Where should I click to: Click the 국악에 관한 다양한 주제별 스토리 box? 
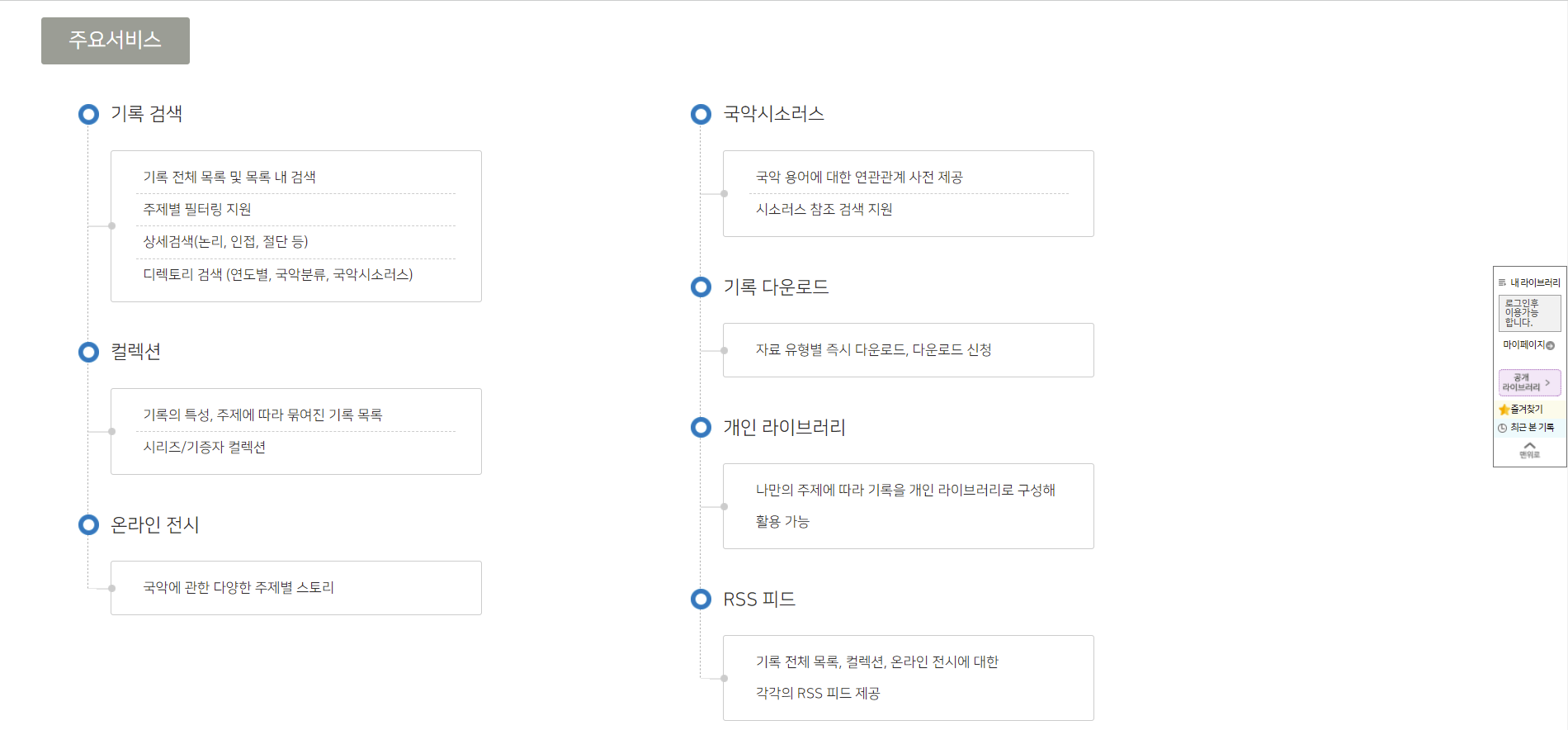click(x=295, y=588)
